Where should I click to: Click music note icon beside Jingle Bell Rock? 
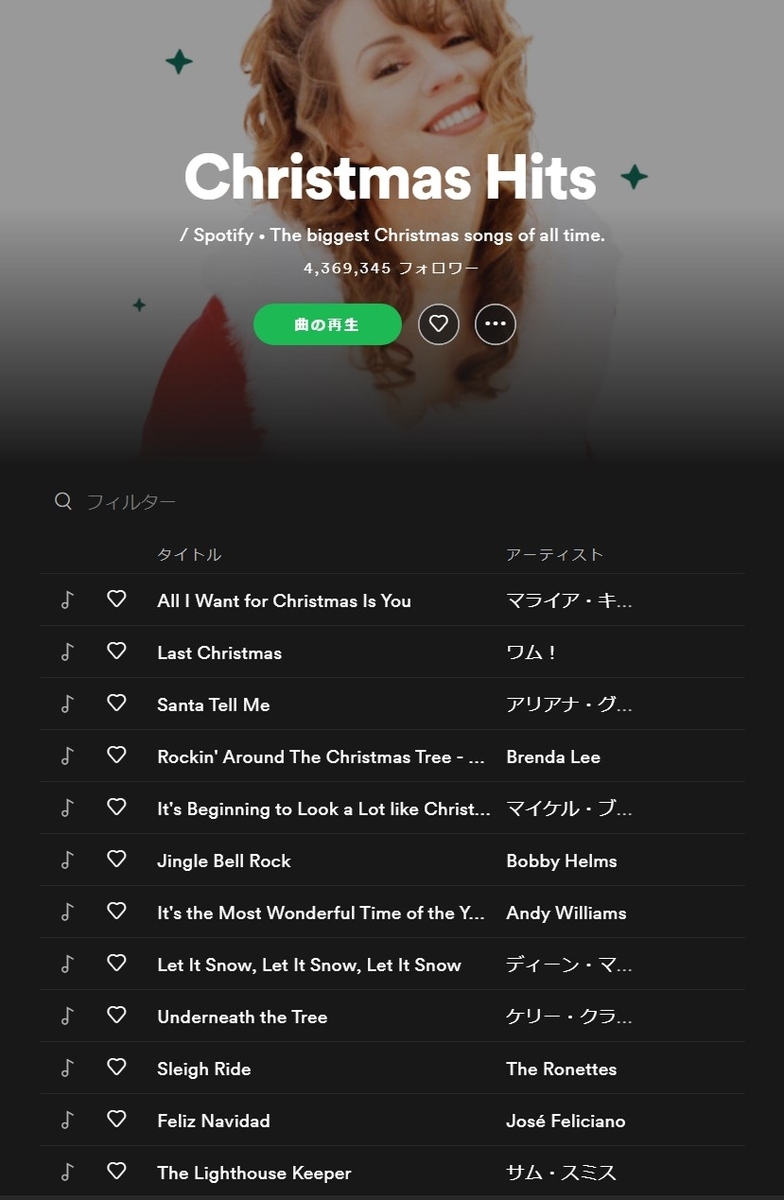67,859
